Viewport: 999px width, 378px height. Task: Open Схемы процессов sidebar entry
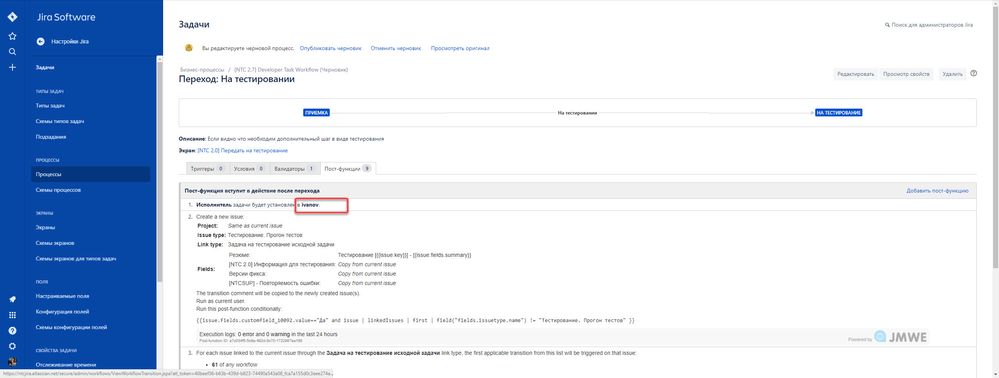pos(58,190)
